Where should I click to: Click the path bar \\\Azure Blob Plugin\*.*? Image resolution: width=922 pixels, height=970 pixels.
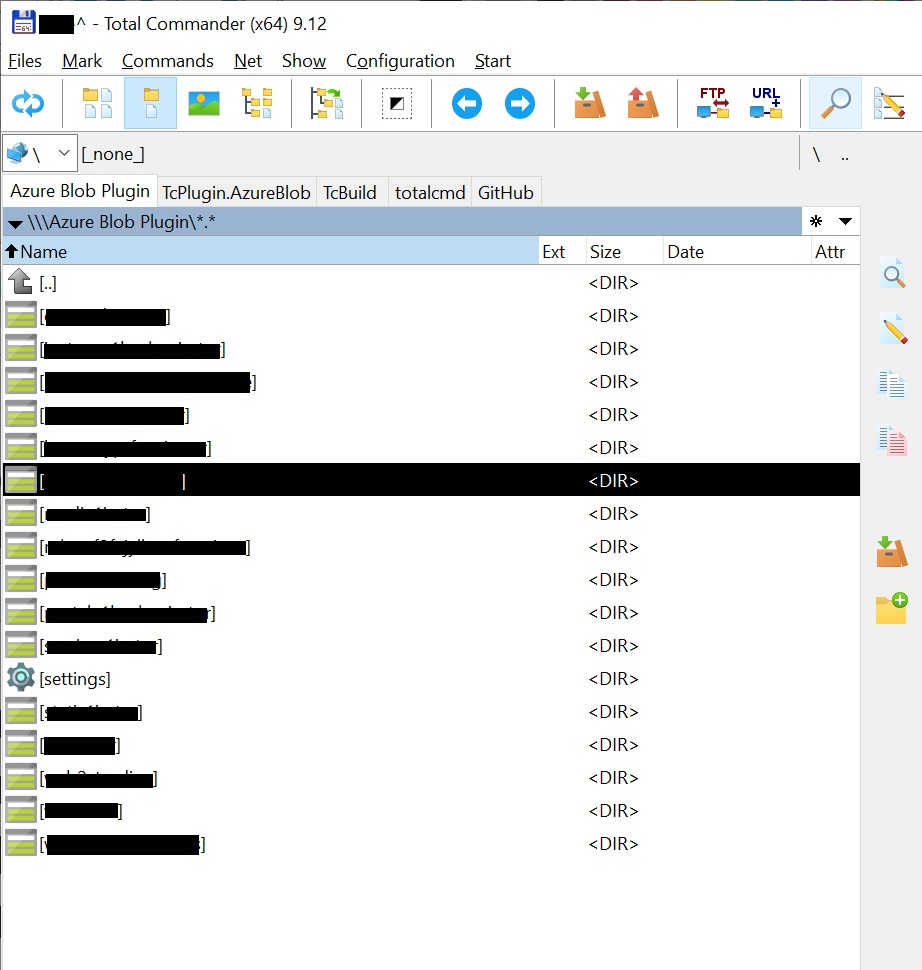[402, 221]
